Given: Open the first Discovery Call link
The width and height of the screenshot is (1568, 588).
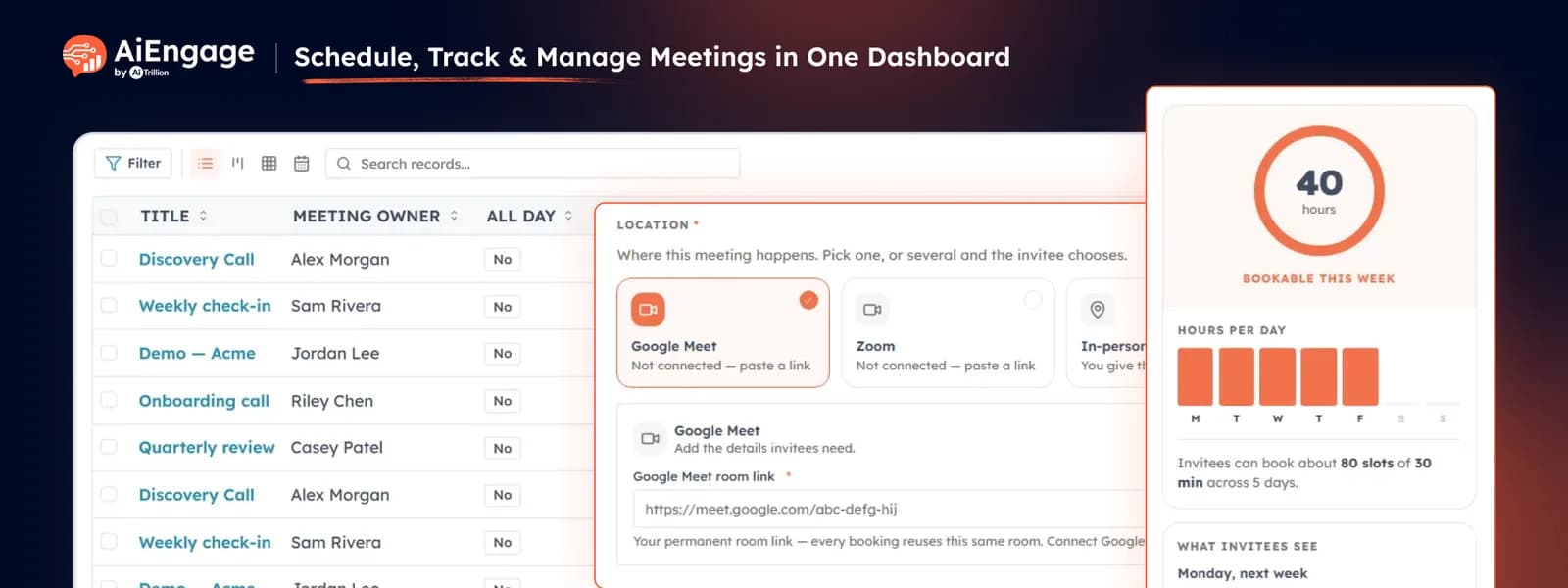Looking at the screenshot, I should click(x=196, y=259).
